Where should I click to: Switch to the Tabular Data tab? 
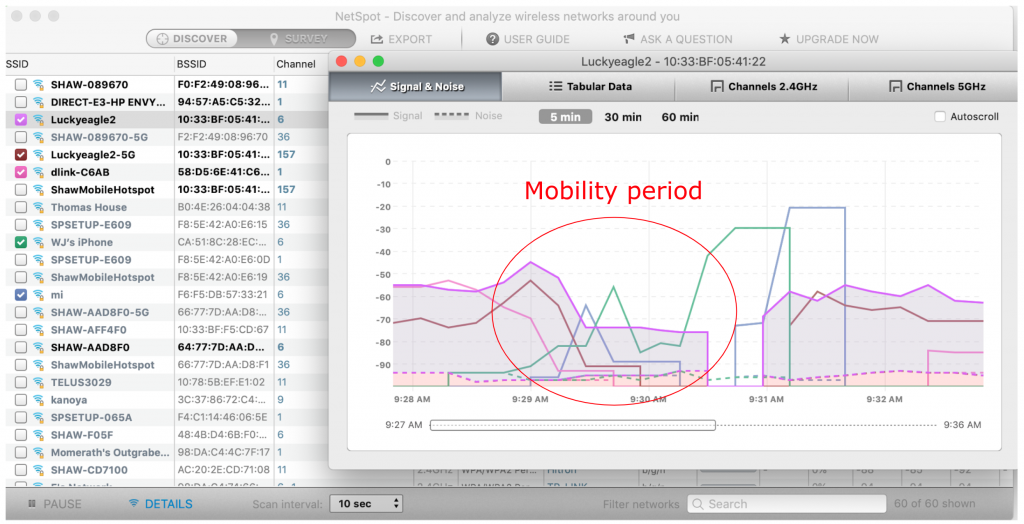pos(589,87)
